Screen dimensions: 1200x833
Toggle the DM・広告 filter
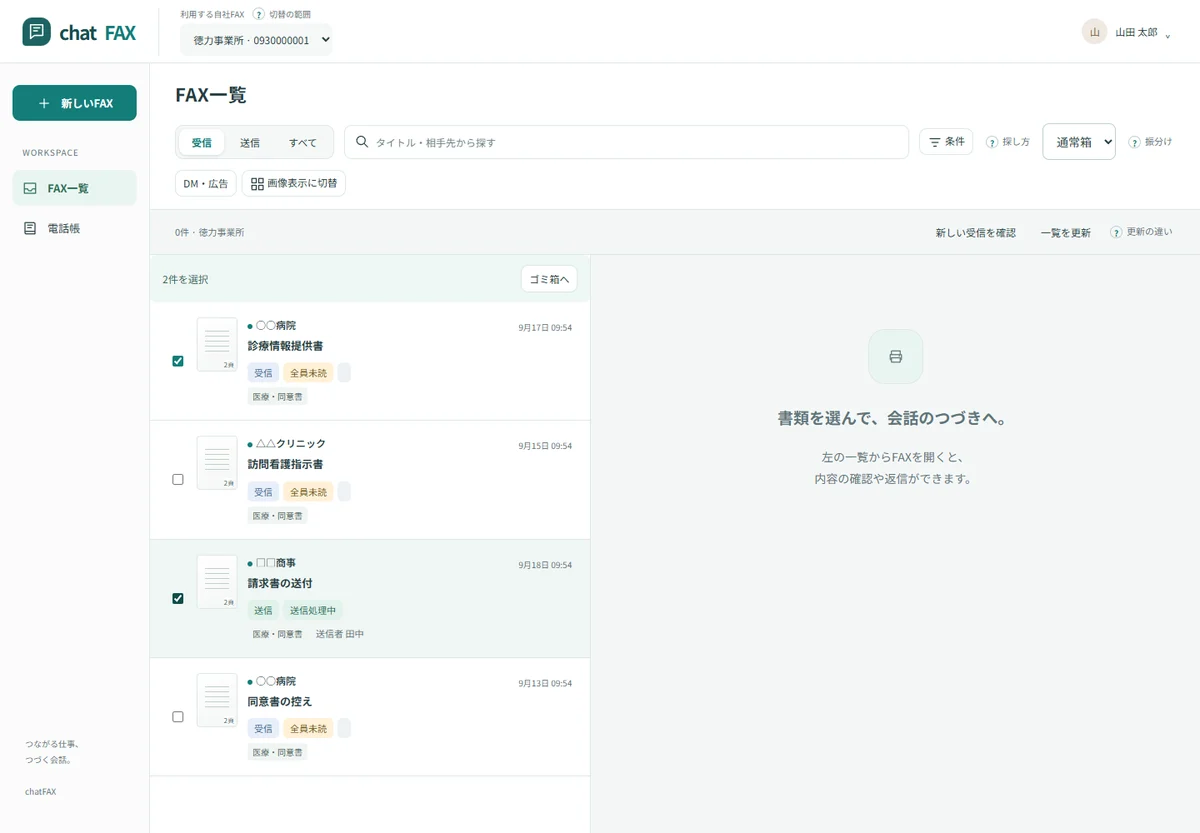206,184
